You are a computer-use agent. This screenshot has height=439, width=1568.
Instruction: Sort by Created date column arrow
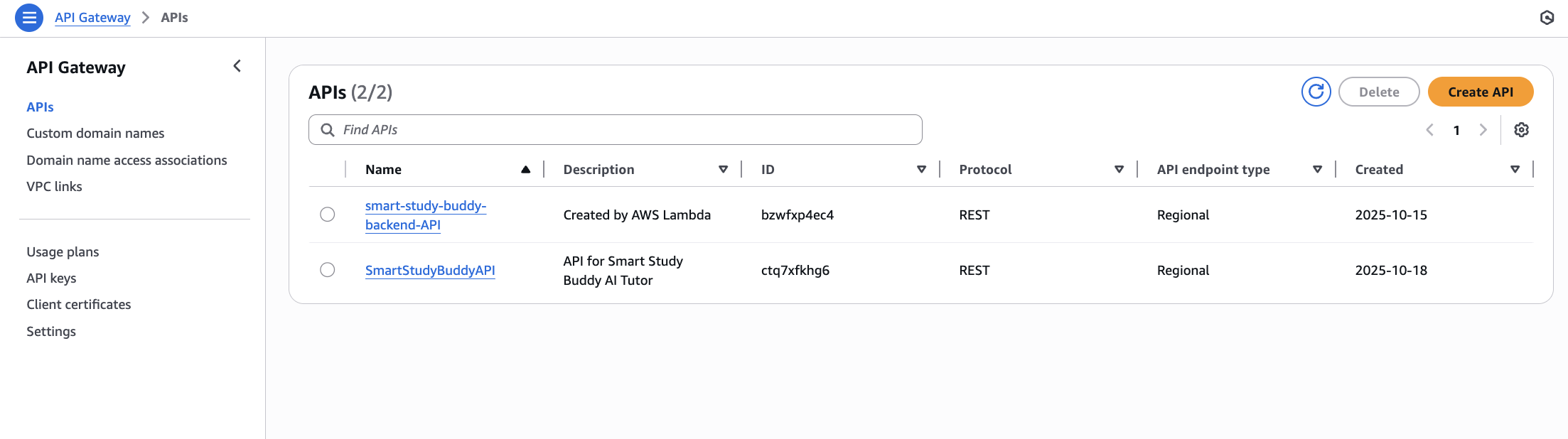coord(1515,169)
